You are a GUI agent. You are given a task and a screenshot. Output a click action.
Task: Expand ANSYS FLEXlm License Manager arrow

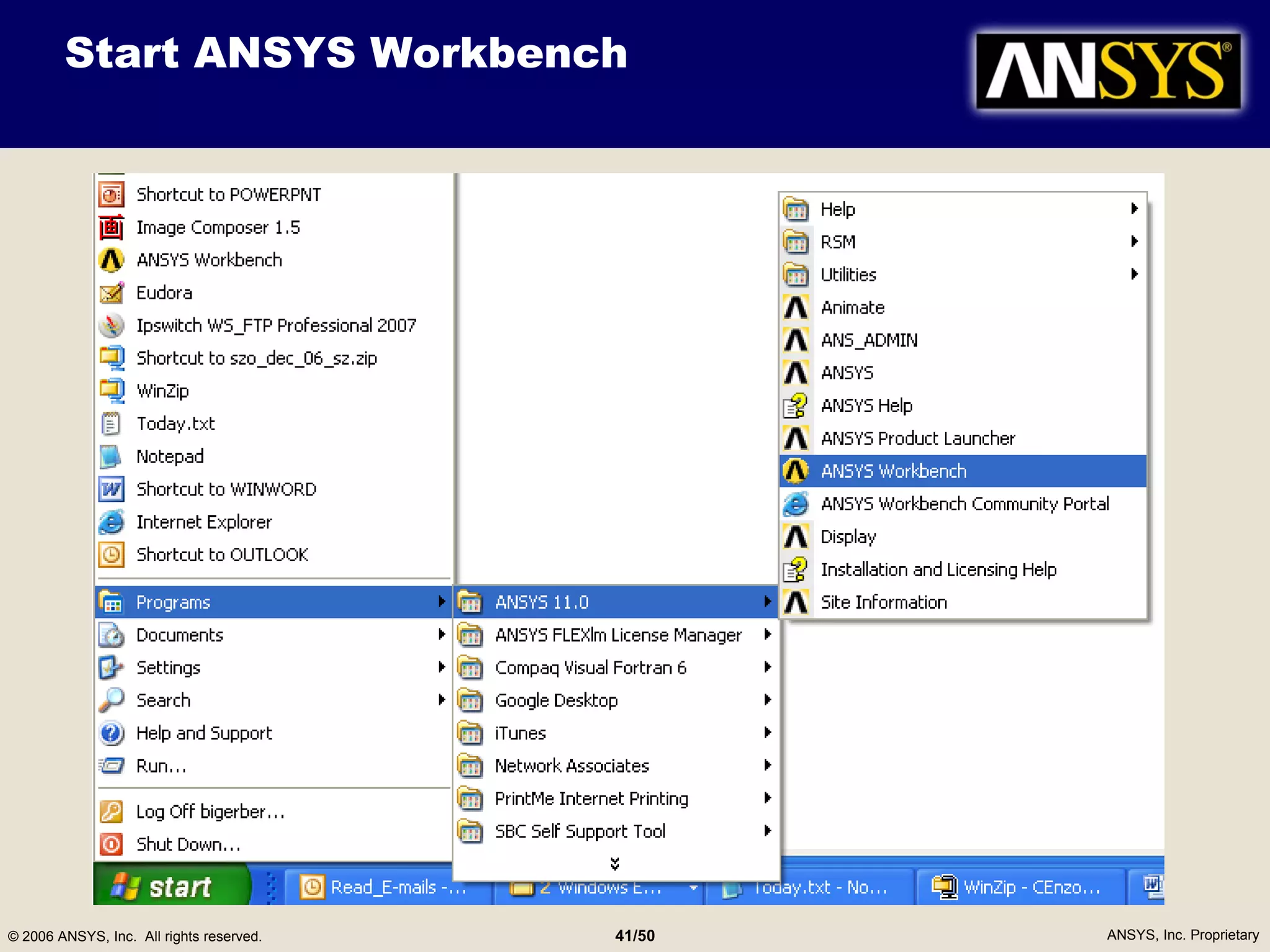[x=768, y=634]
